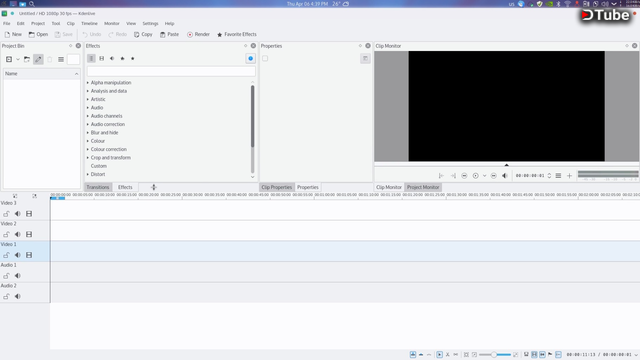The width and height of the screenshot is (640, 360).
Task: Switch to Clip Properties tab
Action: [x=277, y=187]
